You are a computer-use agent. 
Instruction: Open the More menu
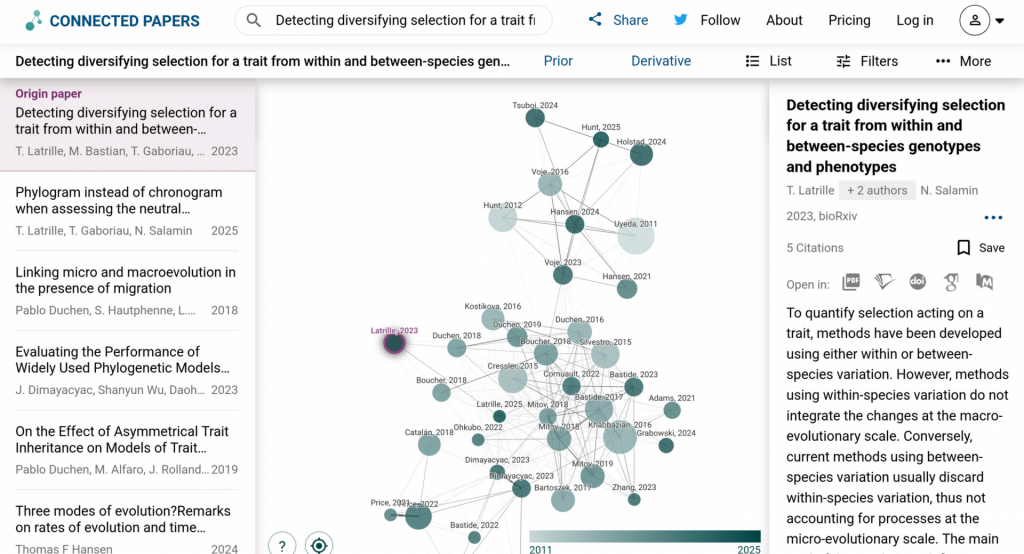click(x=963, y=61)
